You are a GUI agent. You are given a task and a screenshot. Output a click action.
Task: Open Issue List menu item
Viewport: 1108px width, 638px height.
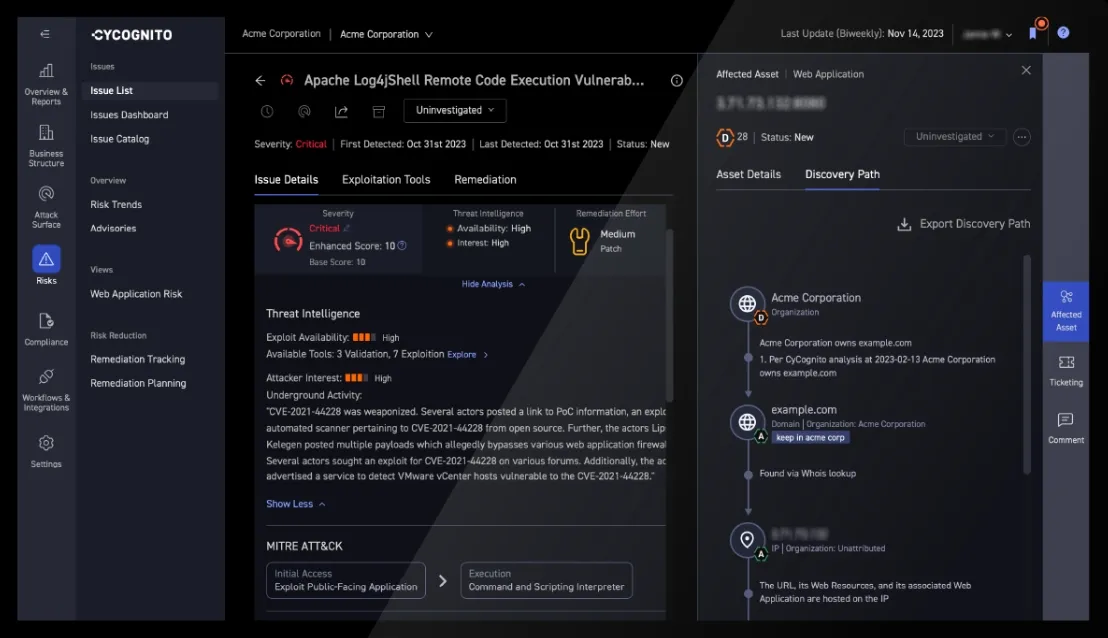(x=150, y=90)
